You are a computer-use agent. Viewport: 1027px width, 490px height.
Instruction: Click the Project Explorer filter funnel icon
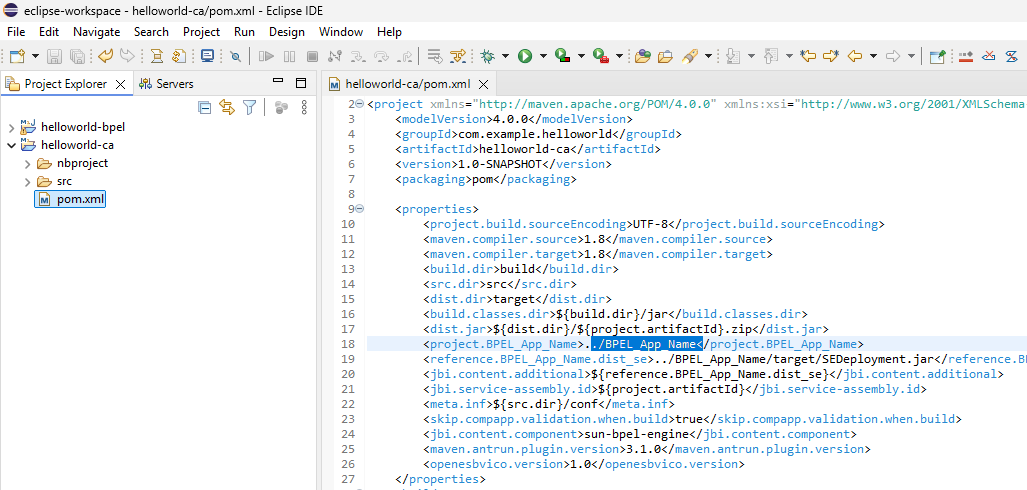(250, 108)
